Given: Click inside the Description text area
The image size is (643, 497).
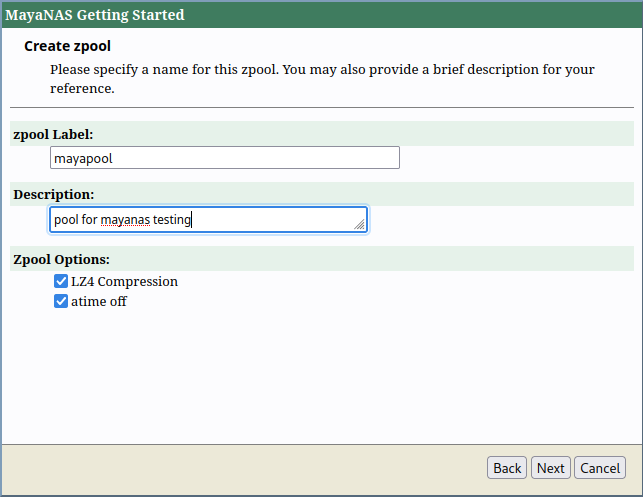Looking at the screenshot, I should click(280, 220).
